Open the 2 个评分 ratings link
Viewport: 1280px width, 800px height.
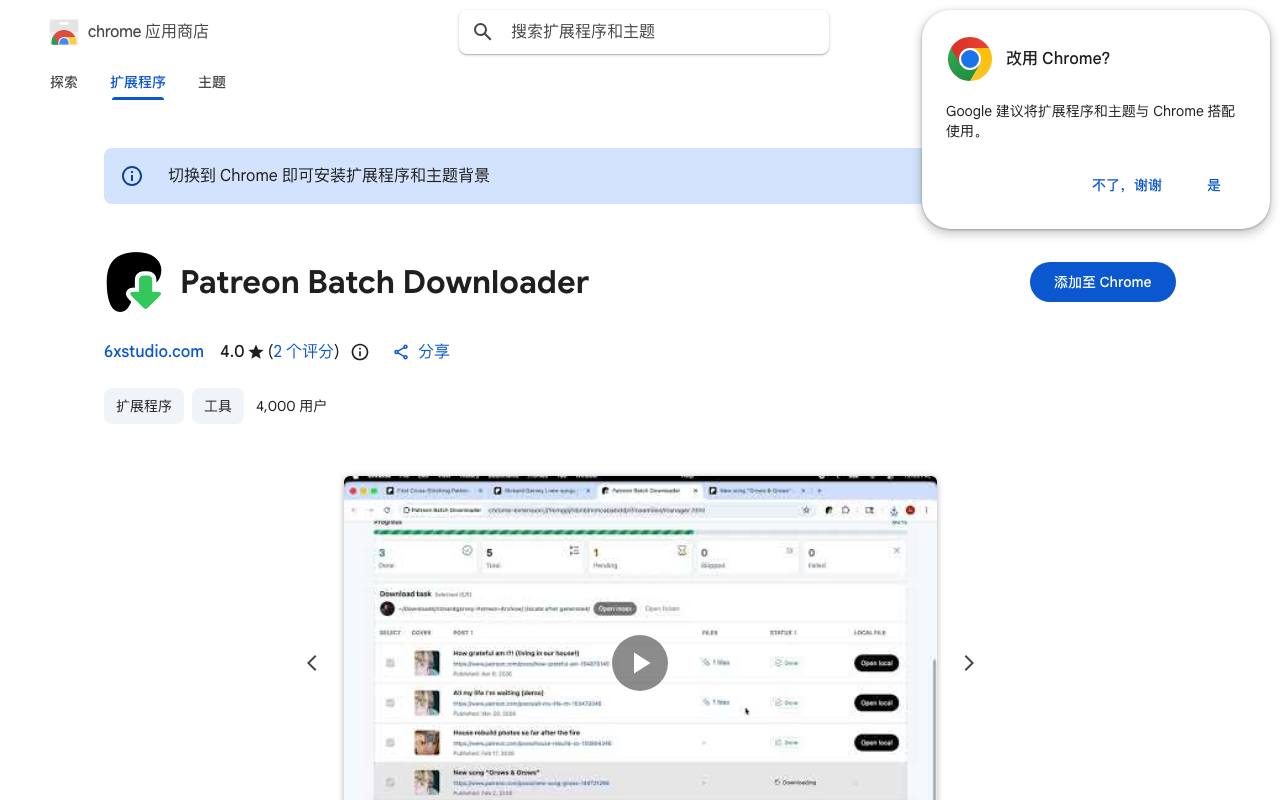pos(303,352)
